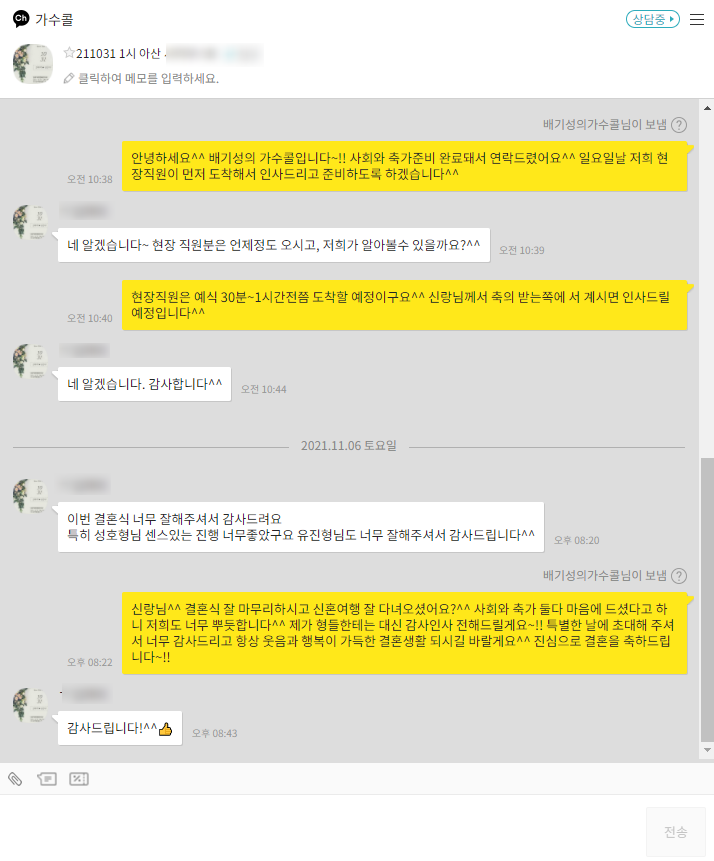Click the memo field 클릭하여 메모를 입력하세요
Screen dimensions: 714x861
tap(148, 79)
